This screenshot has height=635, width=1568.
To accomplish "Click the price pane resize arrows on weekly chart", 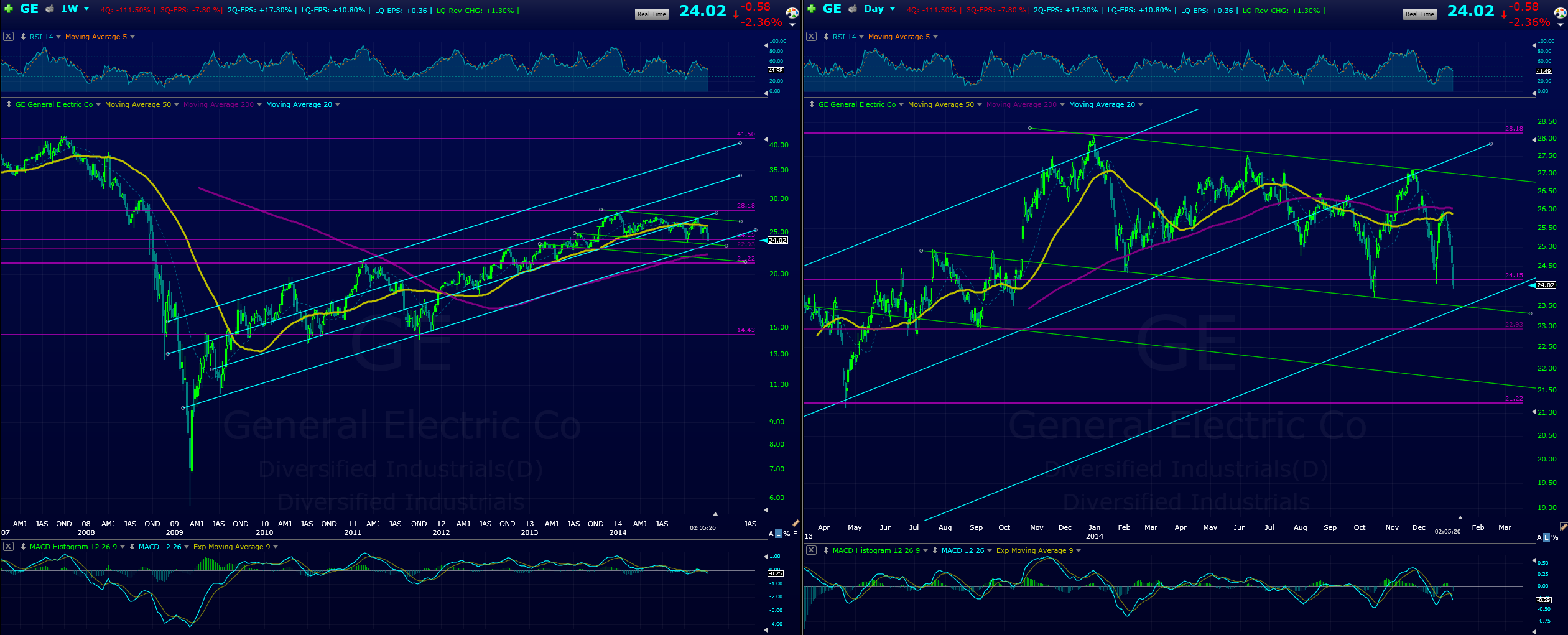I will [x=9, y=104].
